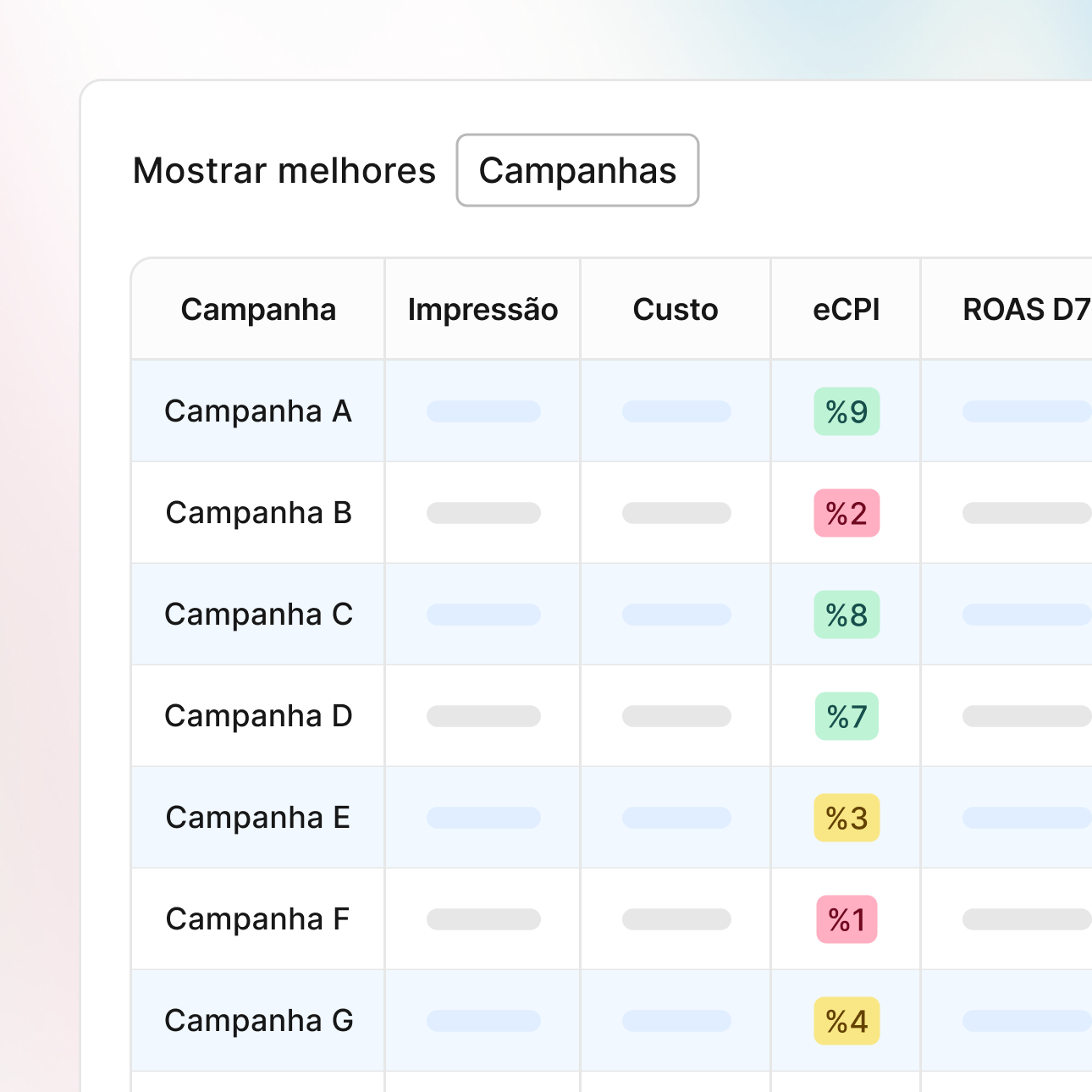Pick Campanha G from the list
Screen dimensions: 1092x1092
pos(258,1021)
